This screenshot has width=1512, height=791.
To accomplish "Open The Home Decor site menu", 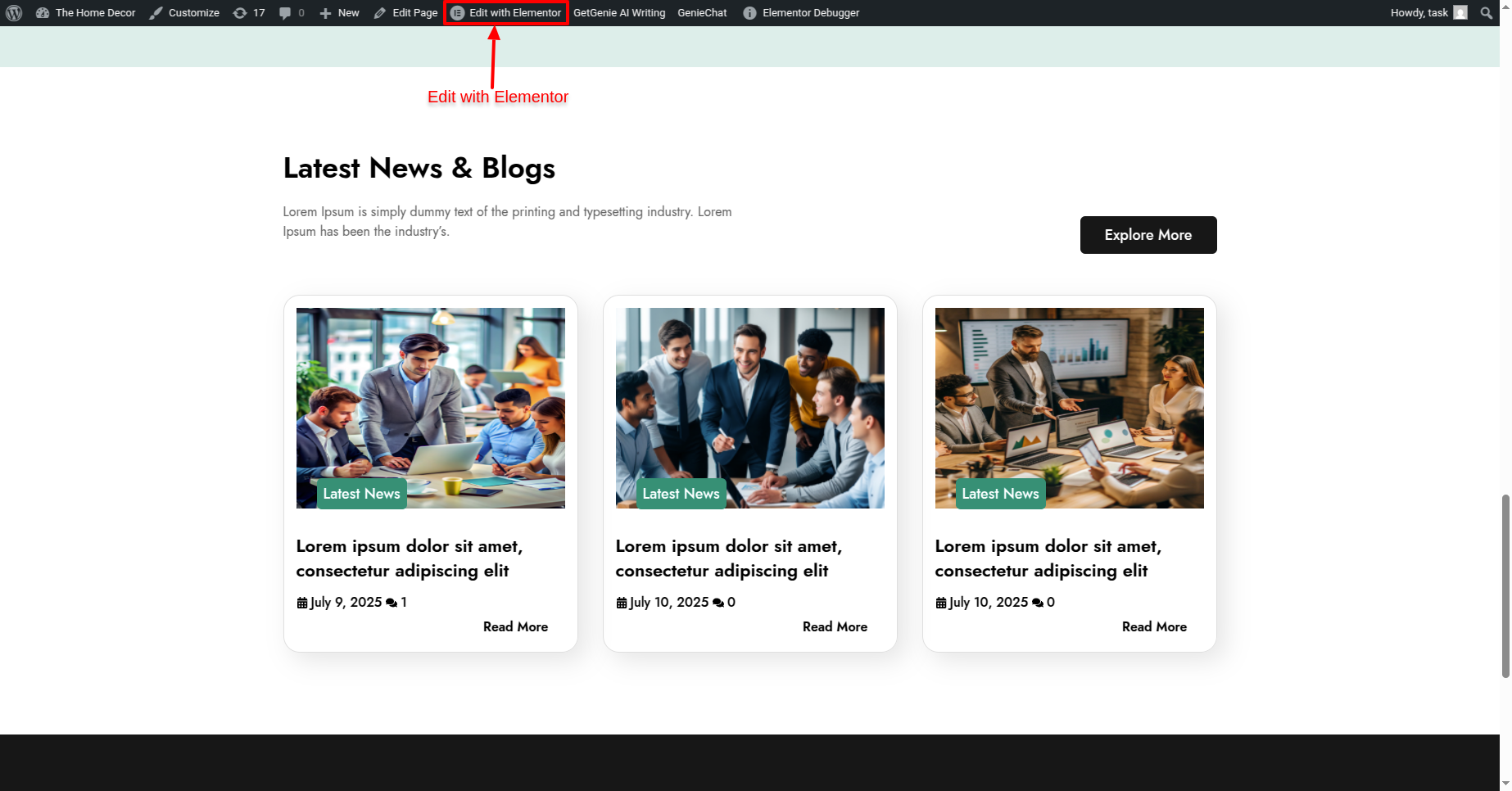I will coord(86,13).
